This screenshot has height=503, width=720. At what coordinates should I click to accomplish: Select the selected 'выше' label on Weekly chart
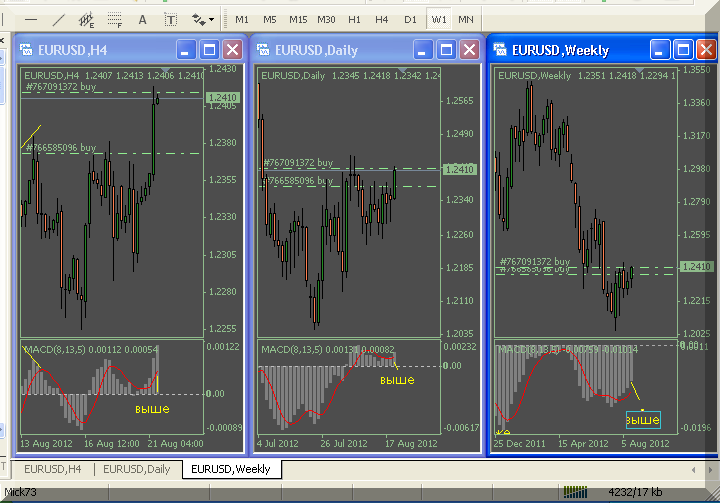(642, 419)
